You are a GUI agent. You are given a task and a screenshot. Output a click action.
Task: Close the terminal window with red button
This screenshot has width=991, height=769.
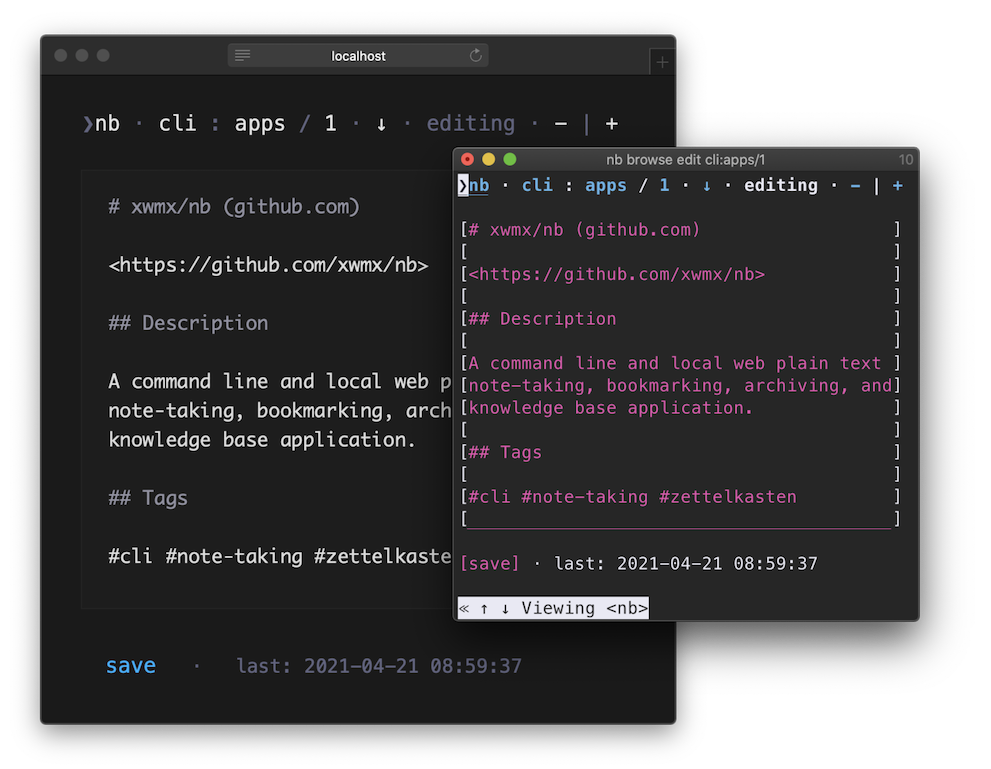(x=468, y=159)
